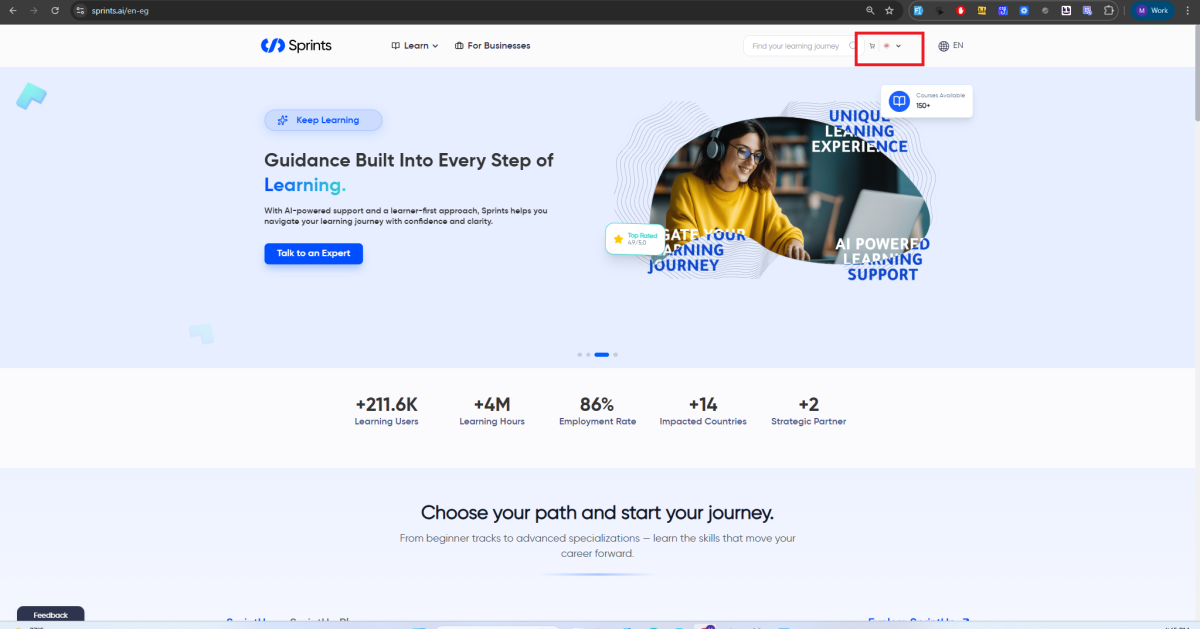Screen dimensions: 1200x629
Task: Expand the Learn menu
Action: 415,46
